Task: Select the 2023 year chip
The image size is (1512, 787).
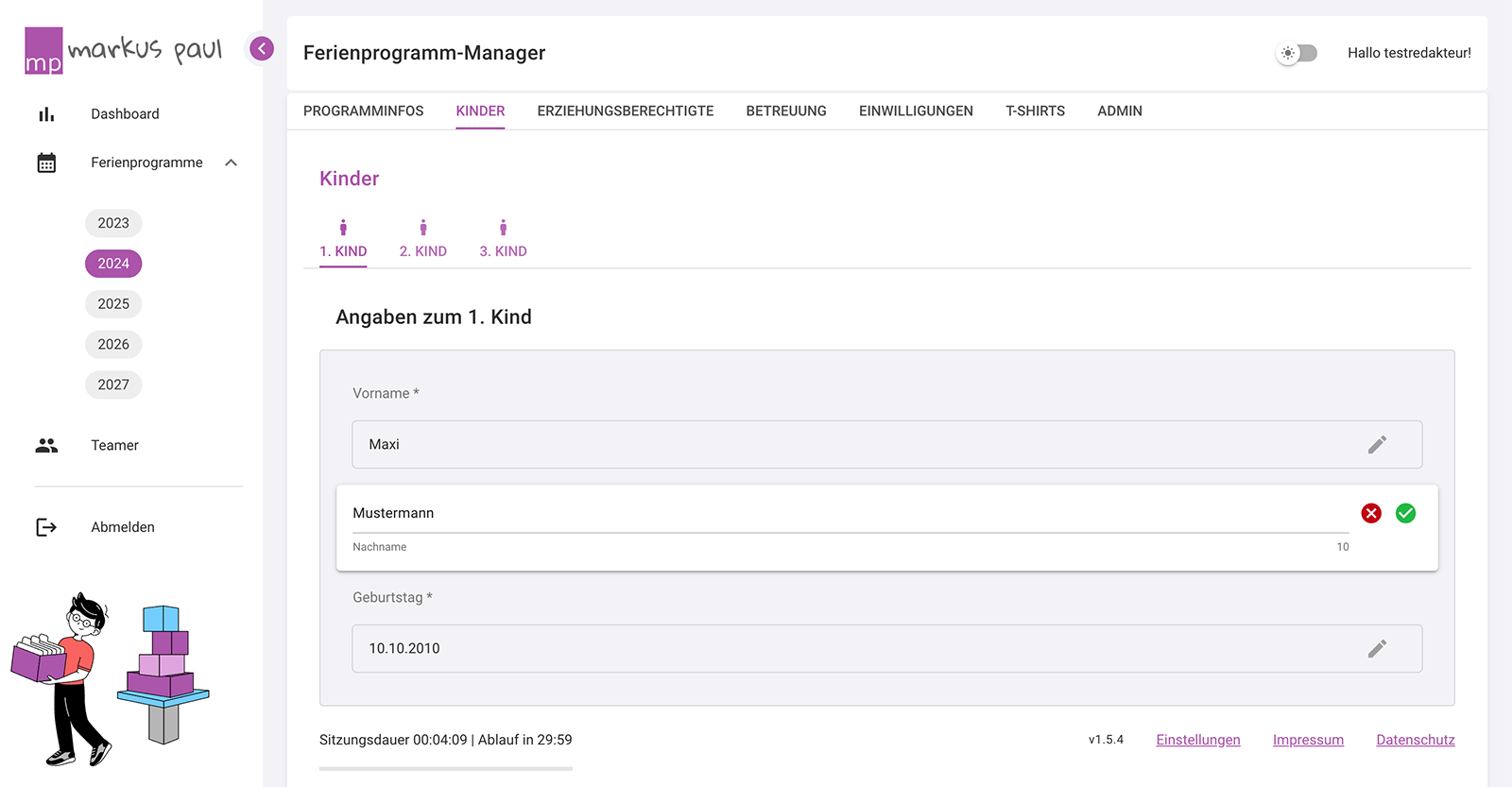Action: (113, 223)
